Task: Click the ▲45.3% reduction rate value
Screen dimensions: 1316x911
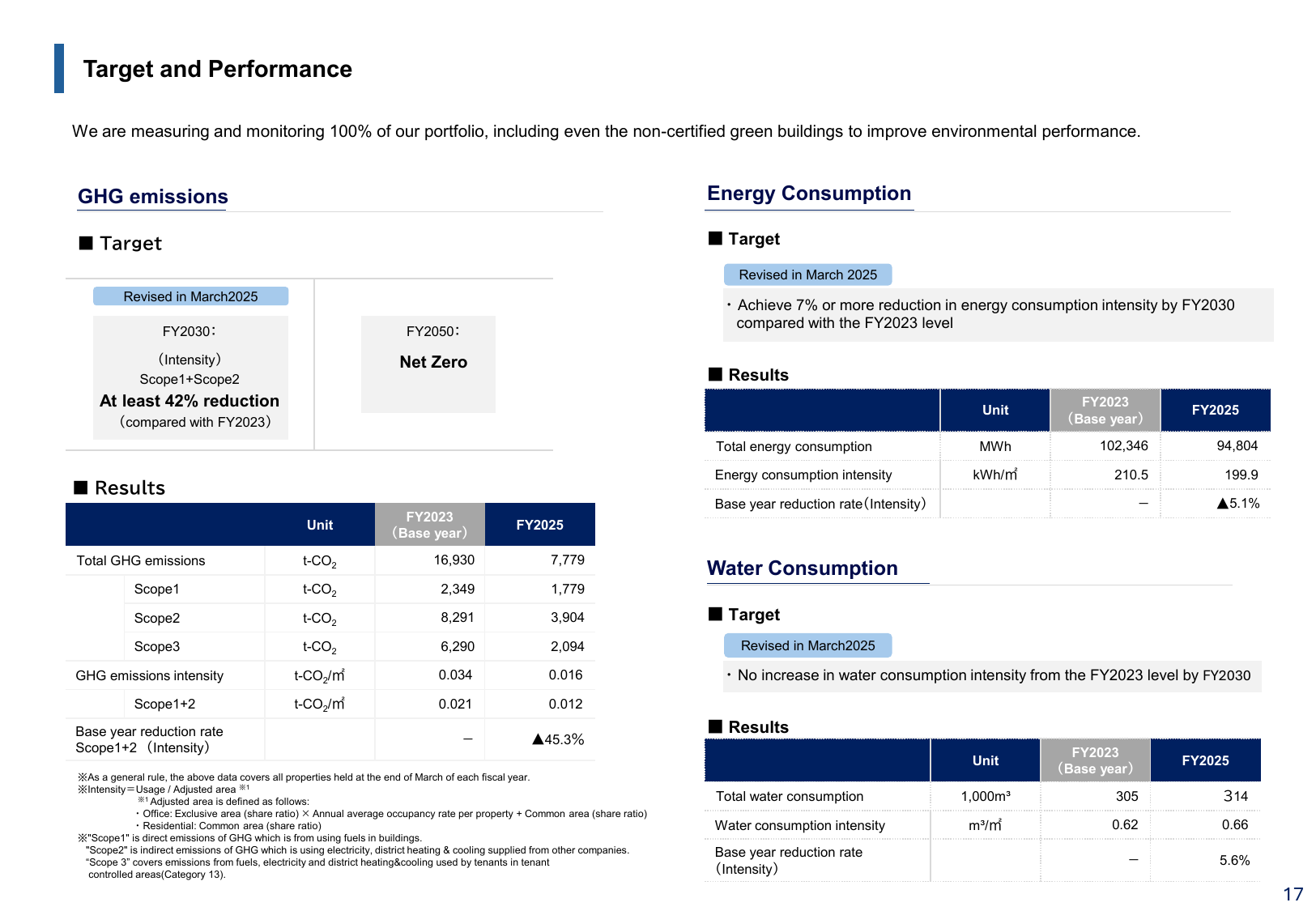Action: pos(558,739)
